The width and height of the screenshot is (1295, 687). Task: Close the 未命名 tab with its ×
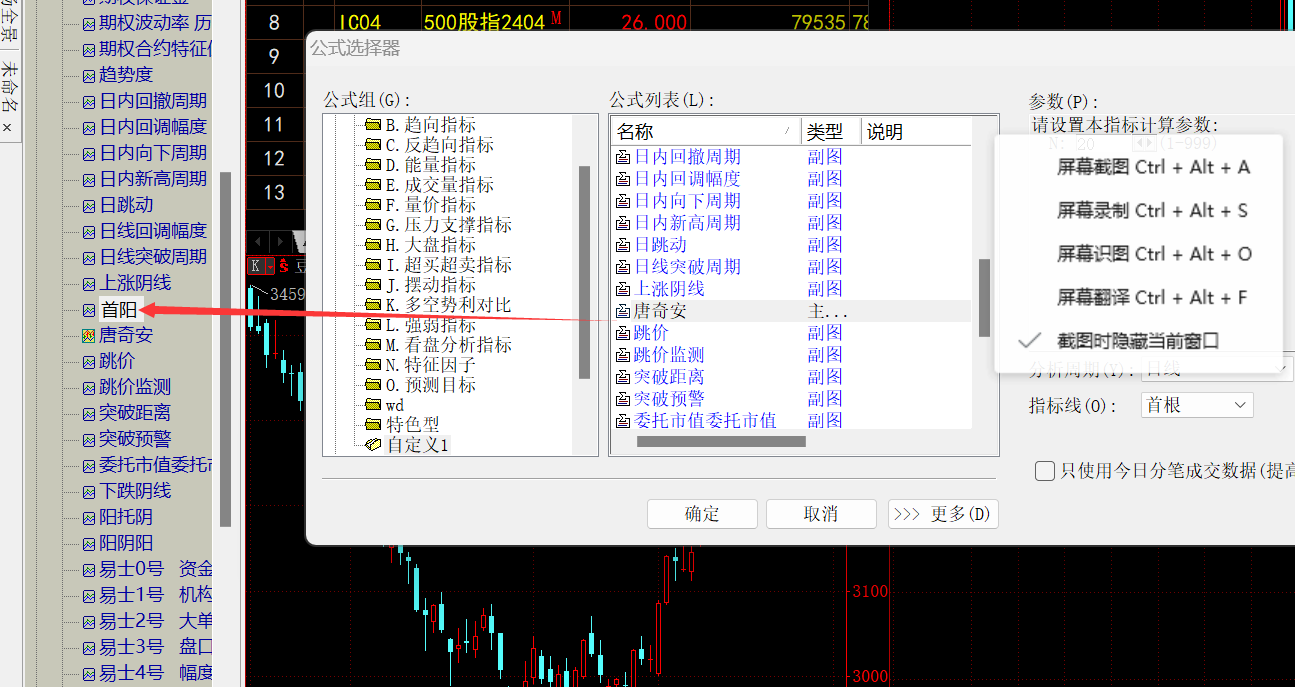(7, 128)
